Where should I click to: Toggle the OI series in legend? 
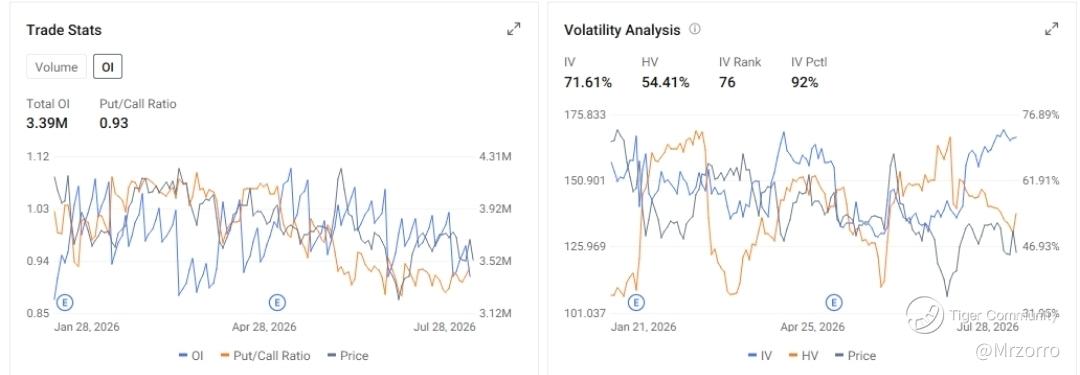[191, 356]
